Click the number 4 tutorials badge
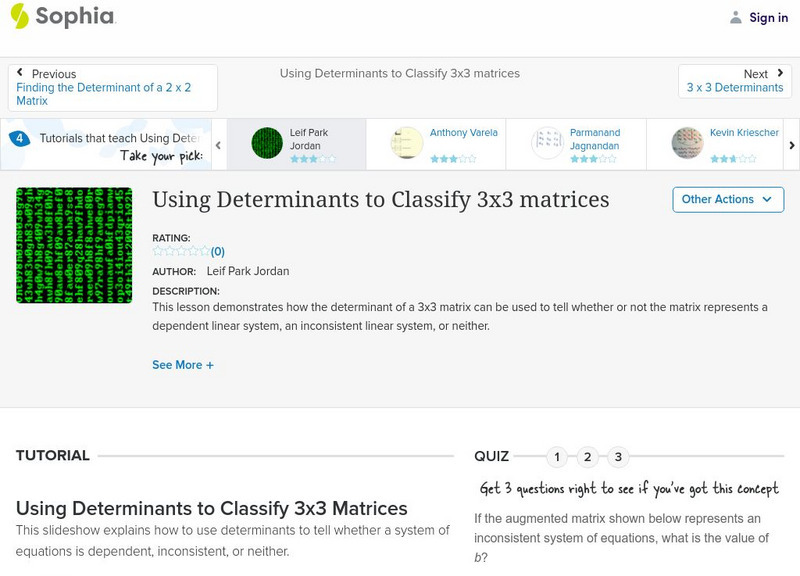The width and height of the screenshot is (800, 576). [x=19, y=138]
